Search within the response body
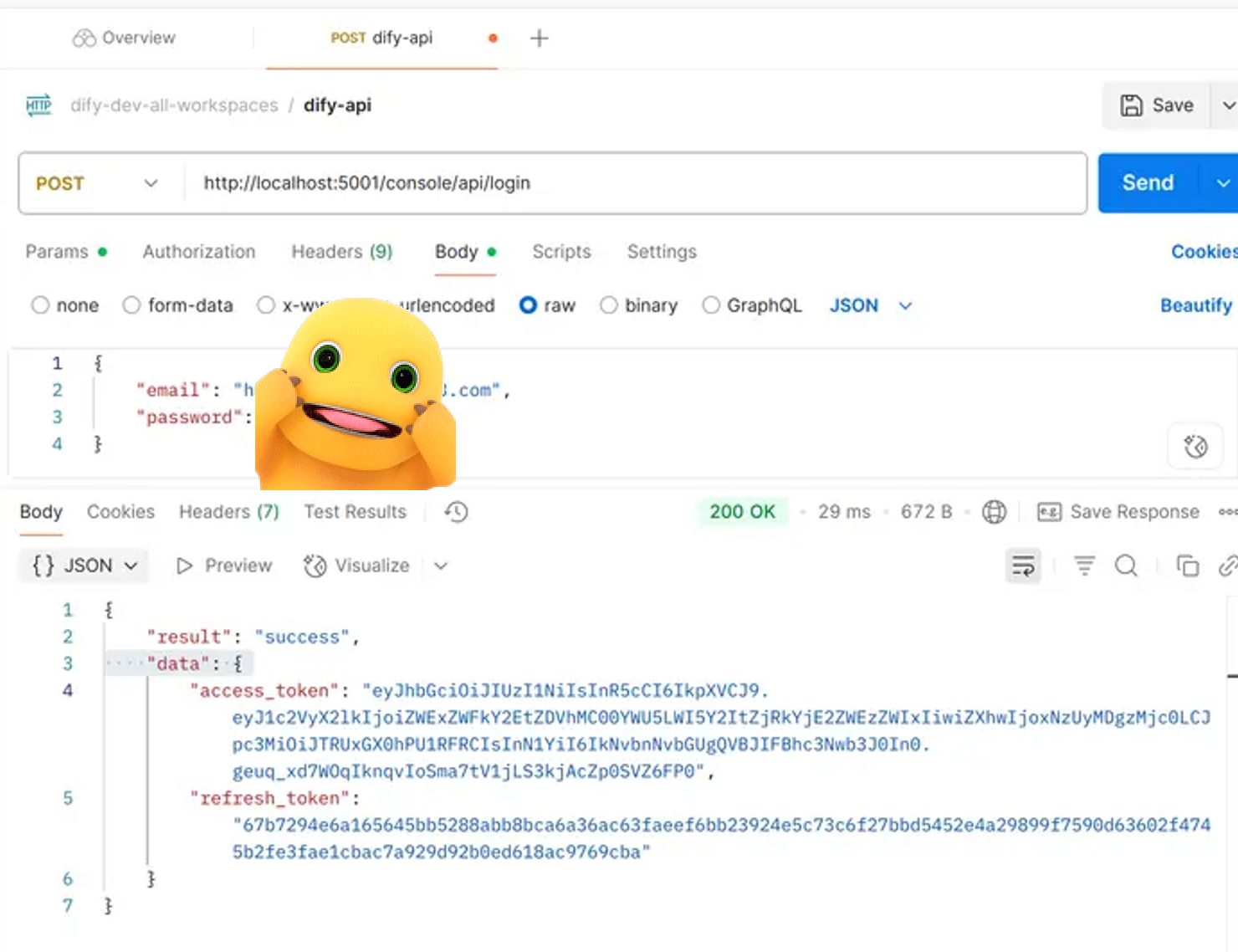 coord(1127,566)
